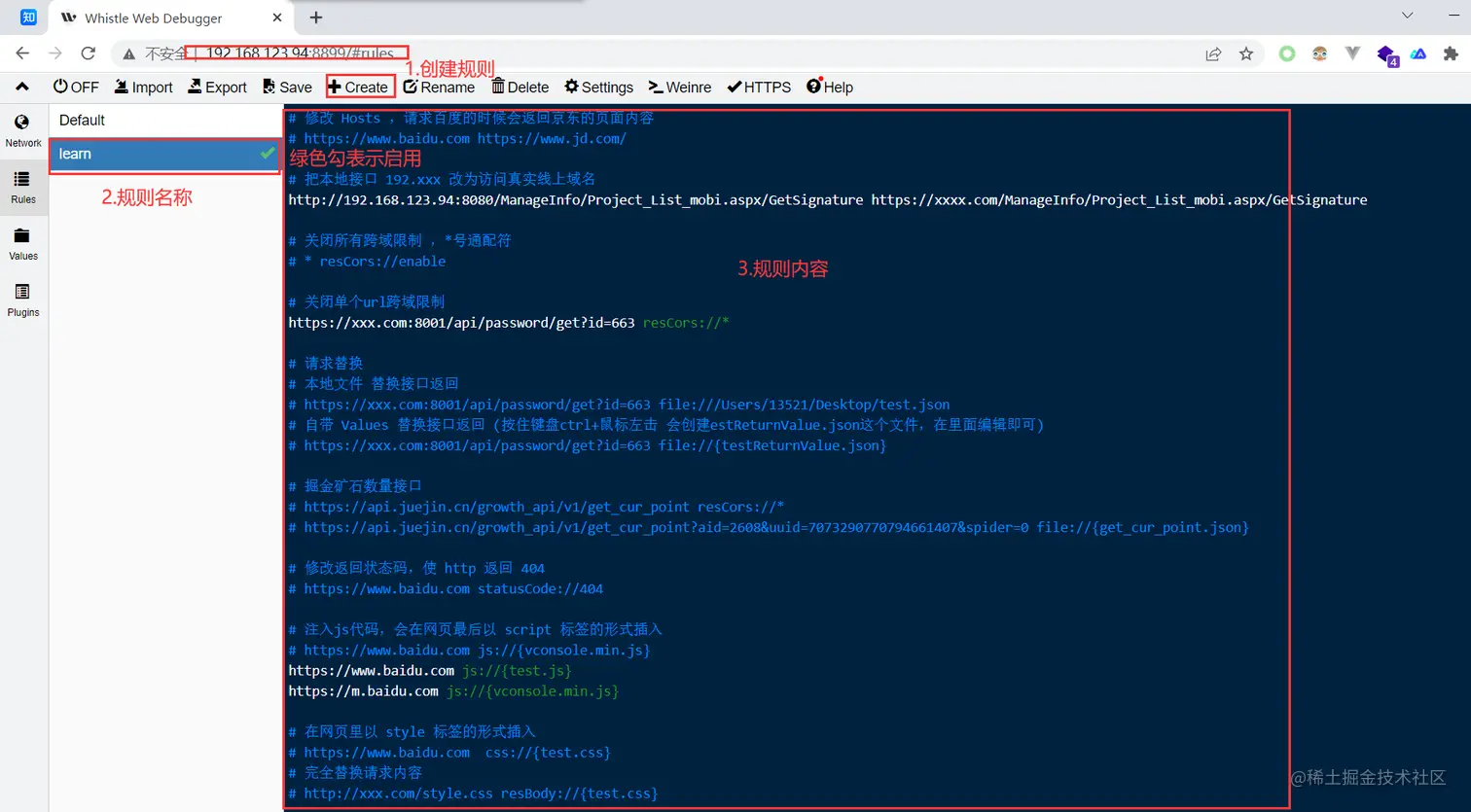Screen dimensions: 1471x812
Task: Bookmark this page with the star icon
Action: [1246, 53]
